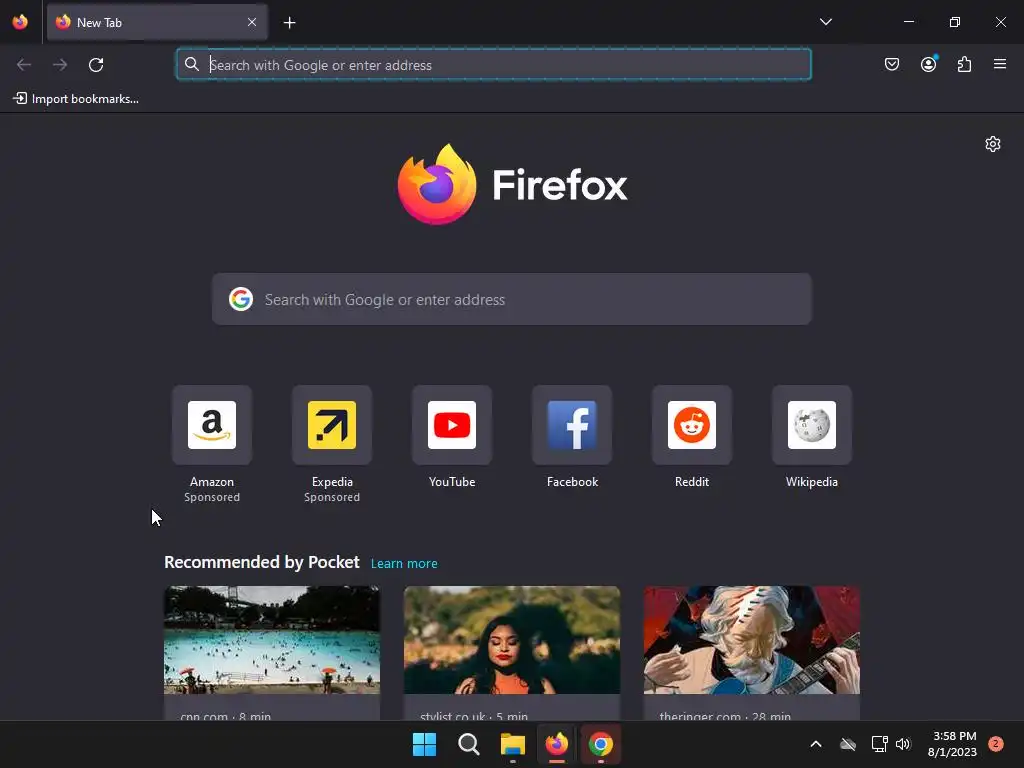The width and height of the screenshot is (1024, 768).
Task: Select the New Tab tab
Action: [157, 22]
